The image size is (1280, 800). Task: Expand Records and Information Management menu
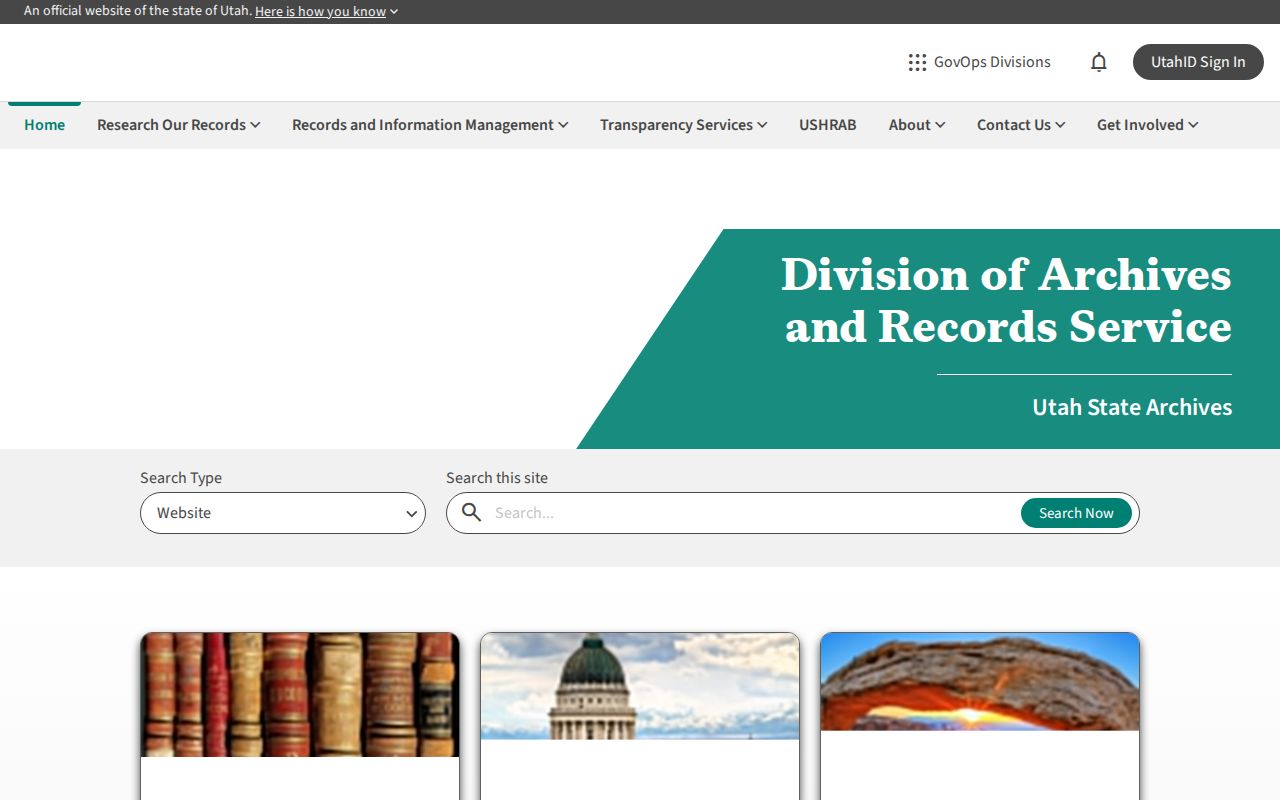(430, 125)
